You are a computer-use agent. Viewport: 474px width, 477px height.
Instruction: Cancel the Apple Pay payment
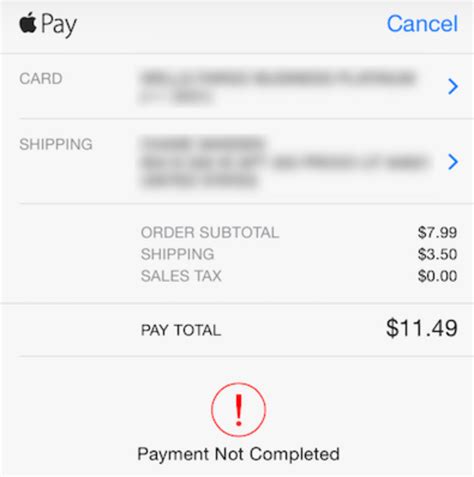pos(422,24)
